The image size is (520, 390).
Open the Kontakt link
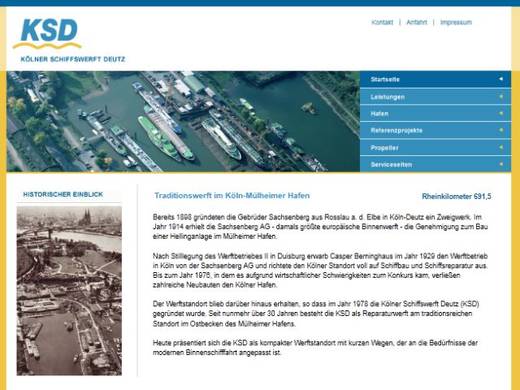tap(382, 22)
